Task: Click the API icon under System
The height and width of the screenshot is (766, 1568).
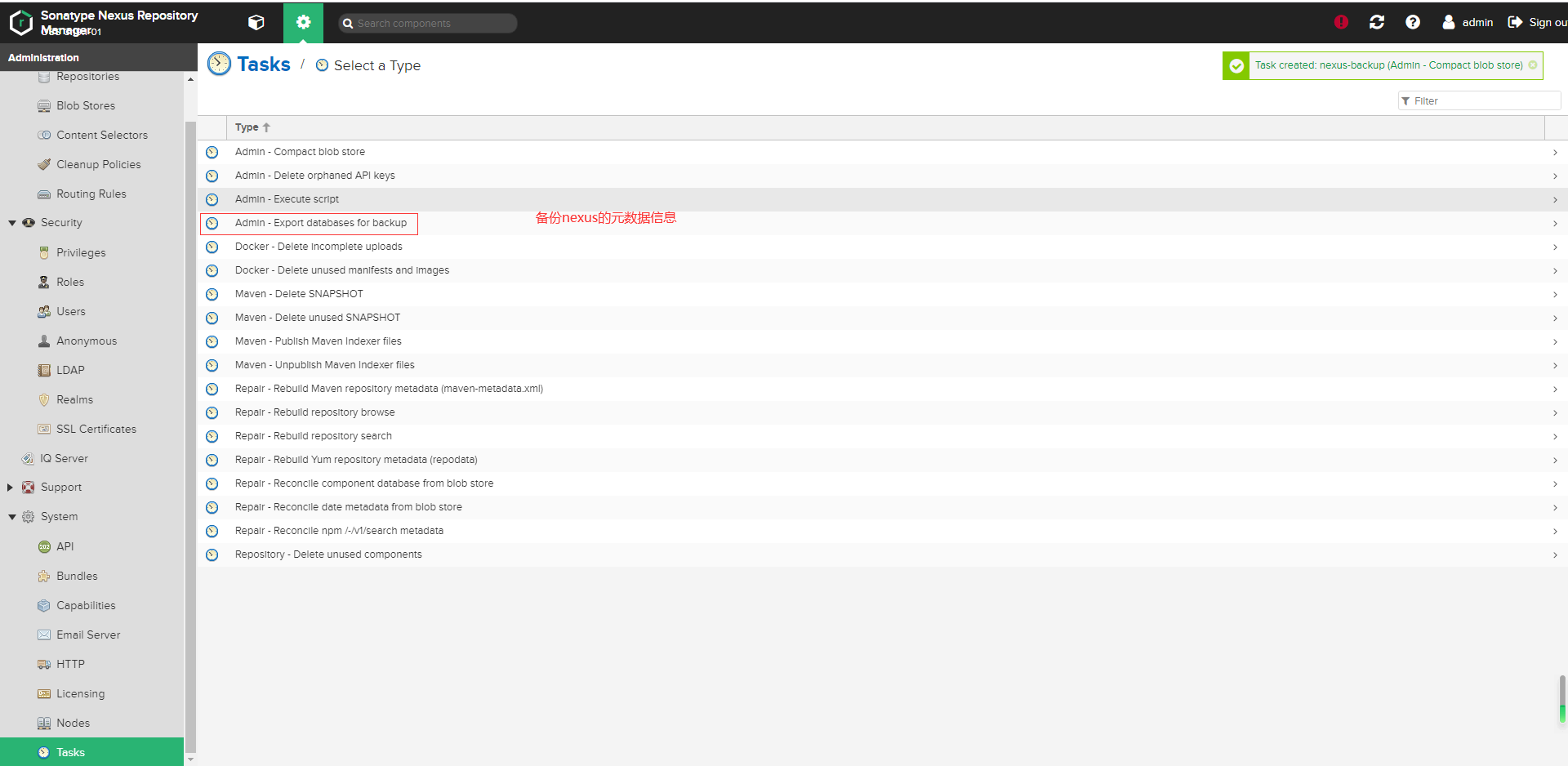Action: (44, 547)
